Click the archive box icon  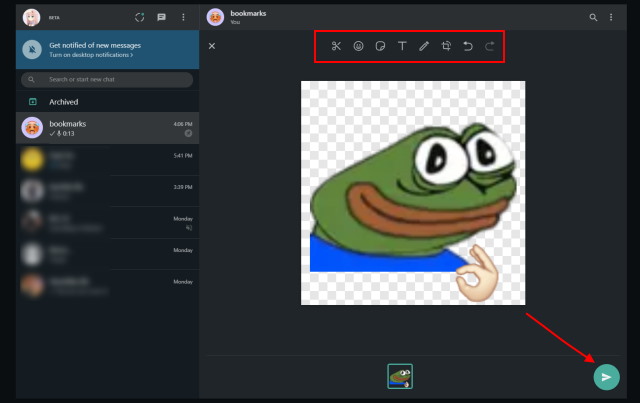click(x=33, y=102)
